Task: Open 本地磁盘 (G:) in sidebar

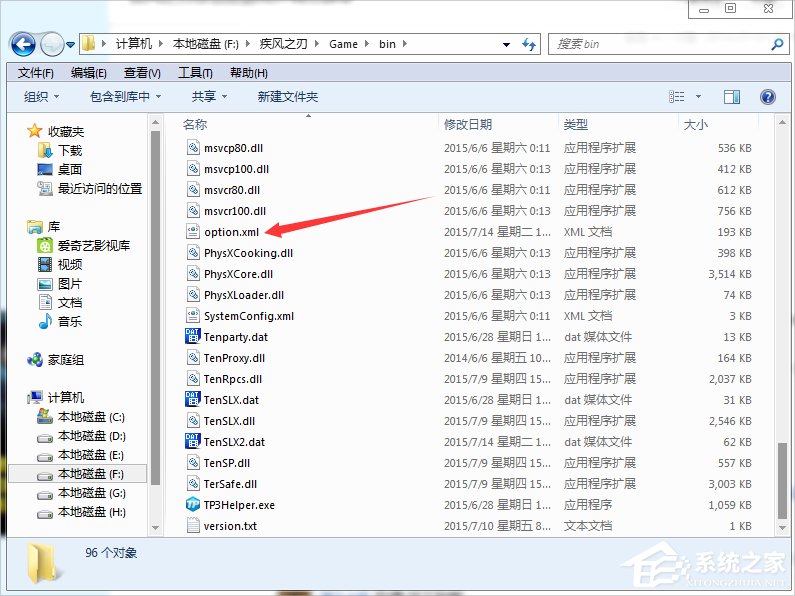Action: [x=91, y=493]
